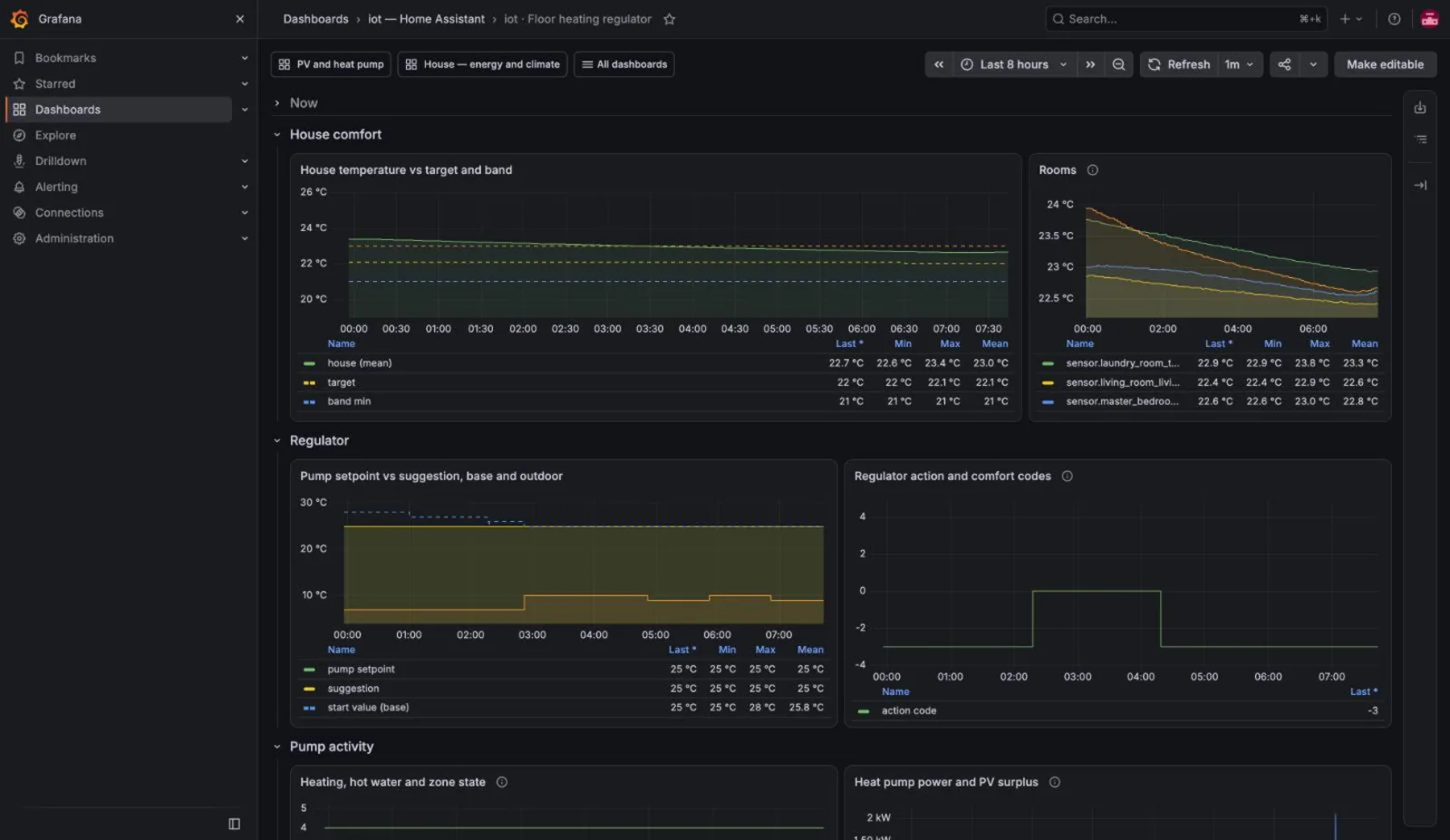Shift time range forward
The width and height of the screenshot is (1450, 840).
click(1090, 64)
